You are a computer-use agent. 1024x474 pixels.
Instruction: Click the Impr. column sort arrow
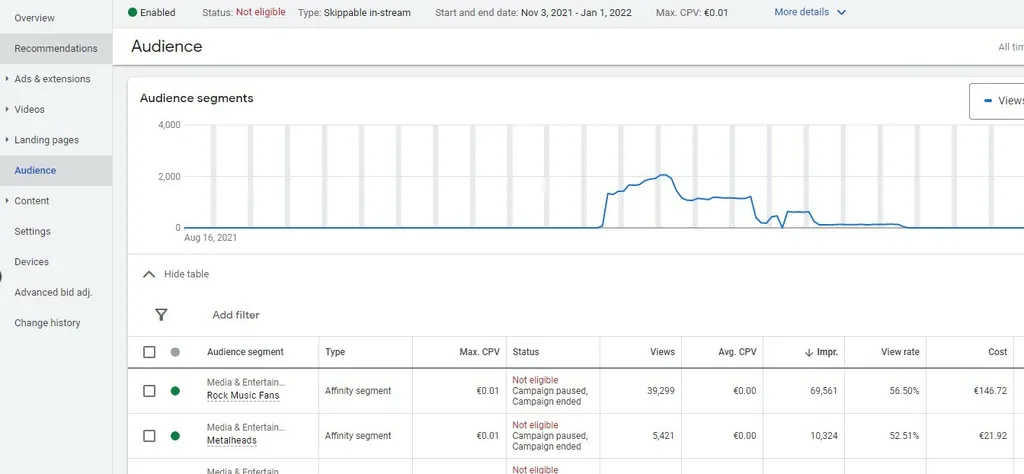pos(808,352)
